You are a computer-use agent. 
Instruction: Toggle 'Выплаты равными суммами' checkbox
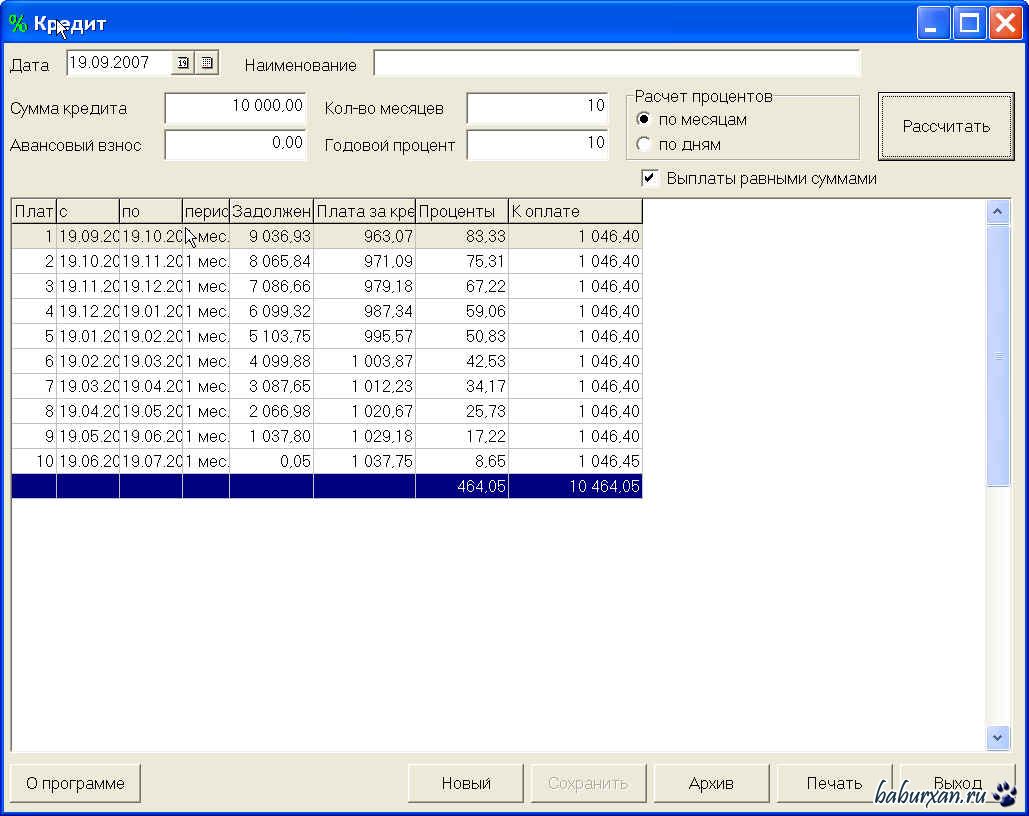coord(650,178)
